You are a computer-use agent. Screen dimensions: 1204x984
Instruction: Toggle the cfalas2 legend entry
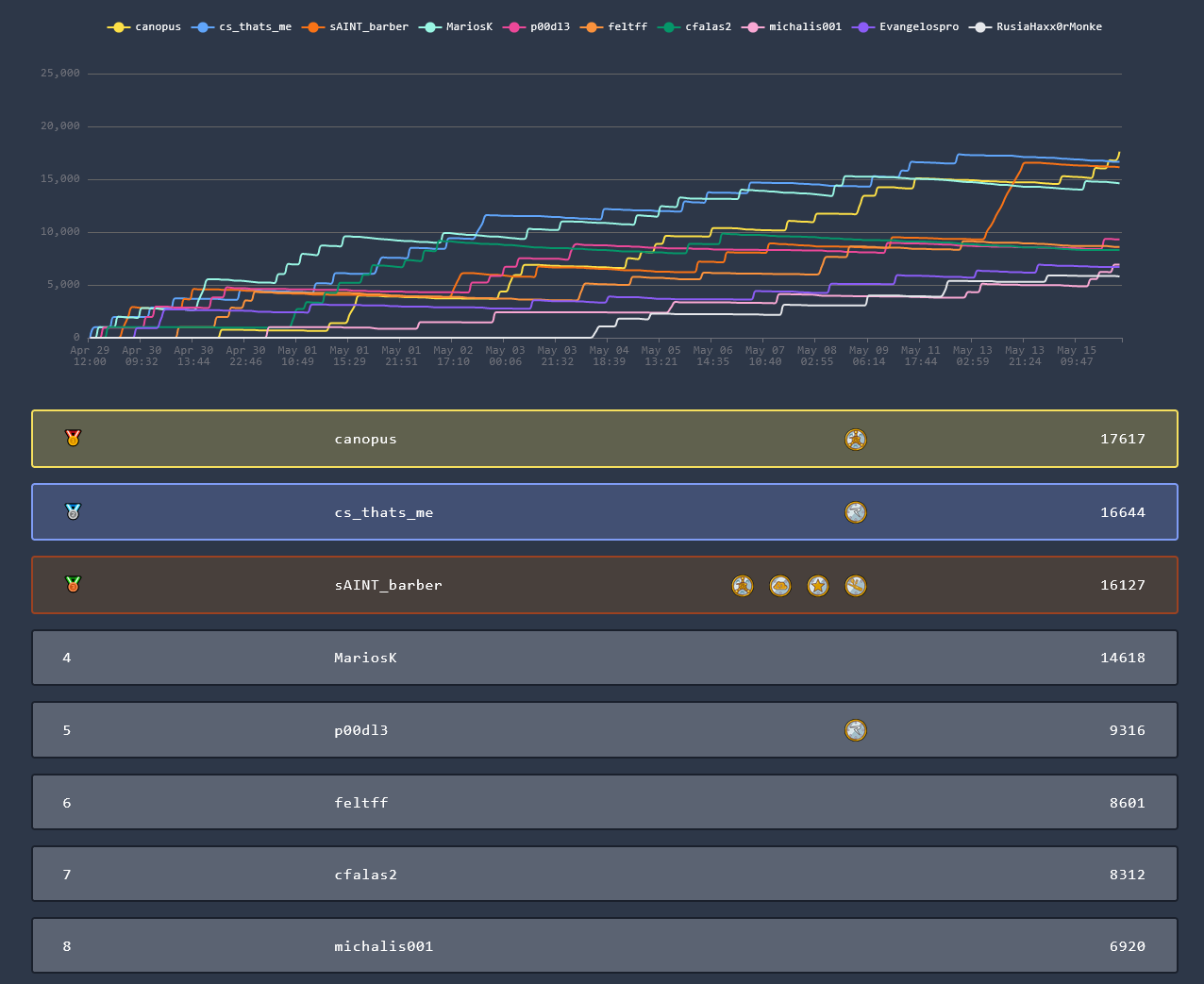696,27
